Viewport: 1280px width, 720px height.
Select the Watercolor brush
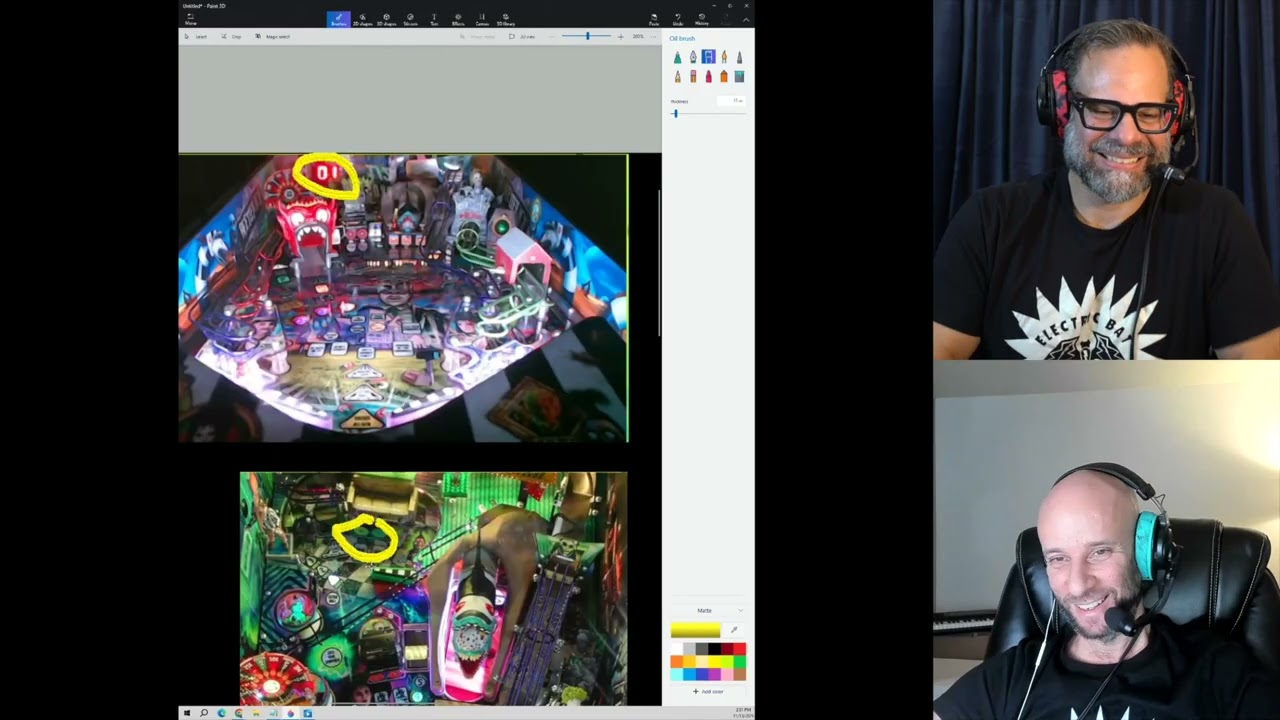point(724,57)
